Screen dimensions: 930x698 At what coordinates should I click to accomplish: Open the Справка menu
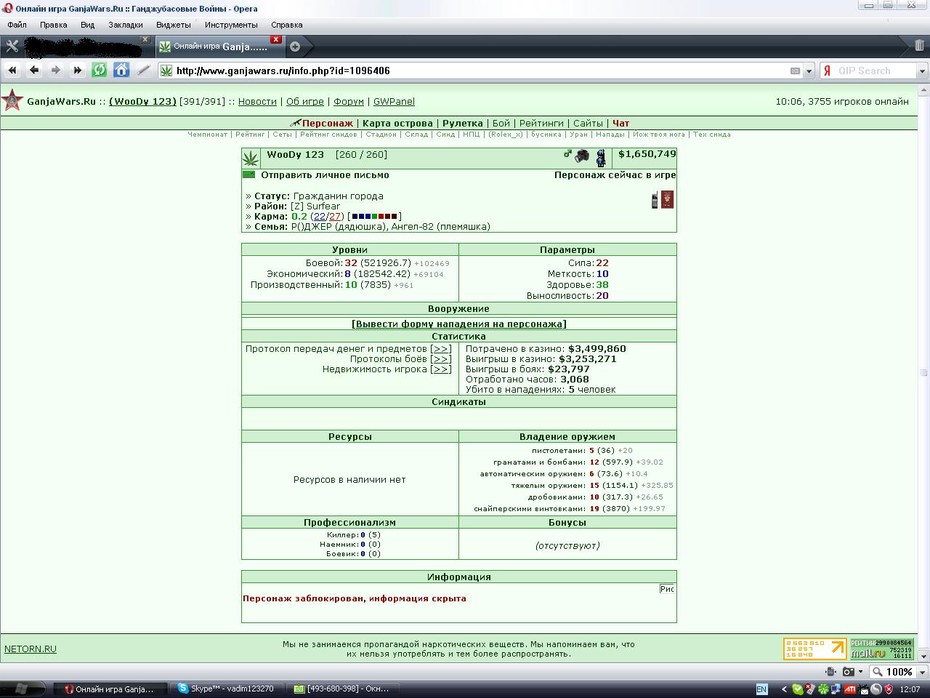pyautogui.click(x=286, y=25)
